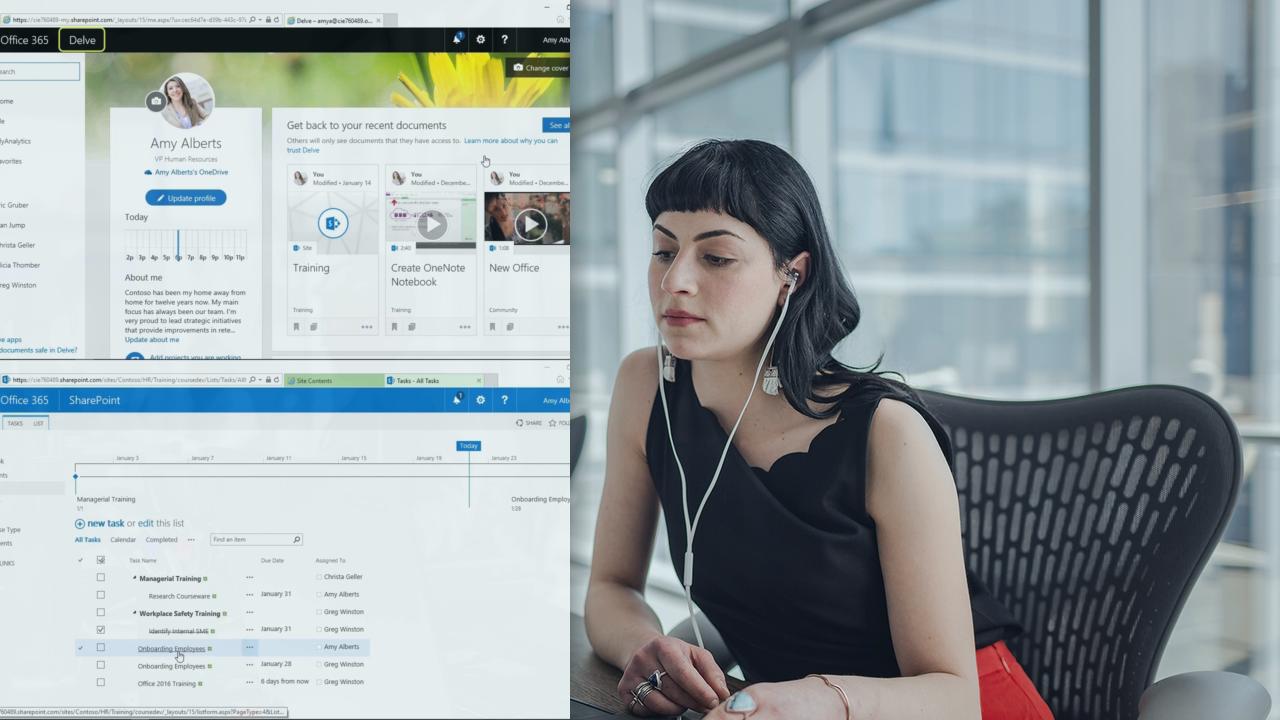The width and height of the screenshot is (1280, 720).
Task: Click the help question mark in Delve
Action: 504,40
